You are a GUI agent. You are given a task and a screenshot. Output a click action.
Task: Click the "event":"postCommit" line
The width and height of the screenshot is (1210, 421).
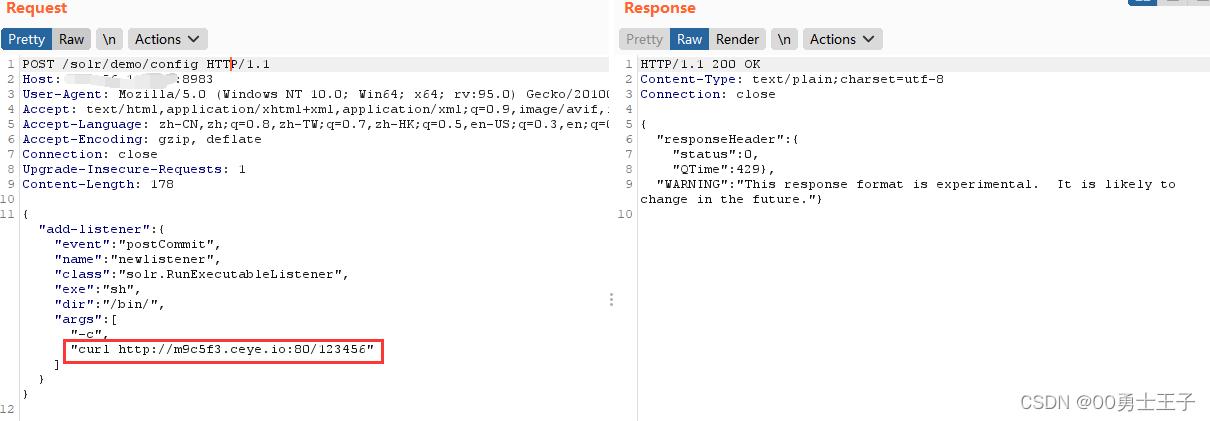(138, 244)
